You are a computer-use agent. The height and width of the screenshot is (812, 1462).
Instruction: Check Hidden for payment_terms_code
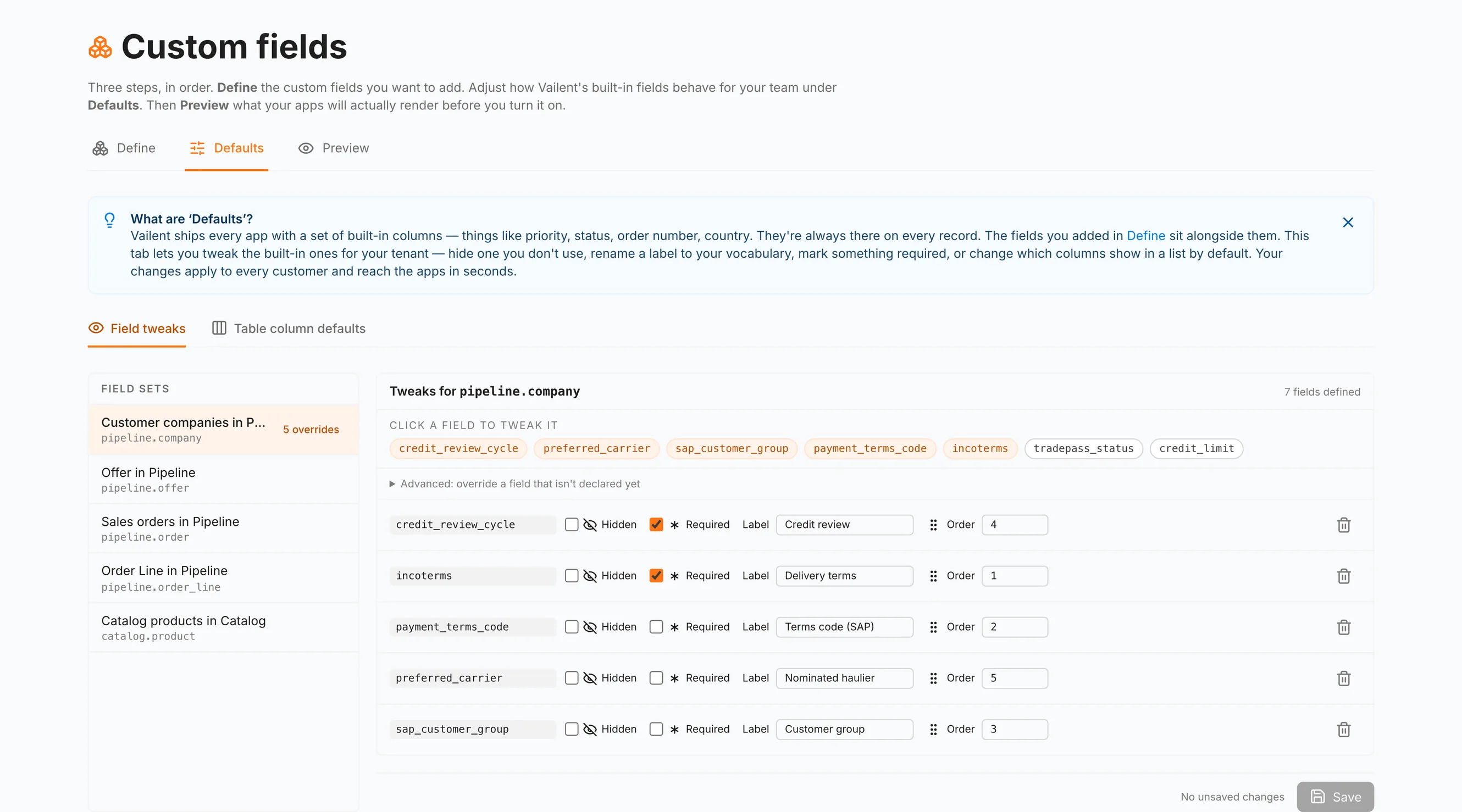(x=572, y=626)
